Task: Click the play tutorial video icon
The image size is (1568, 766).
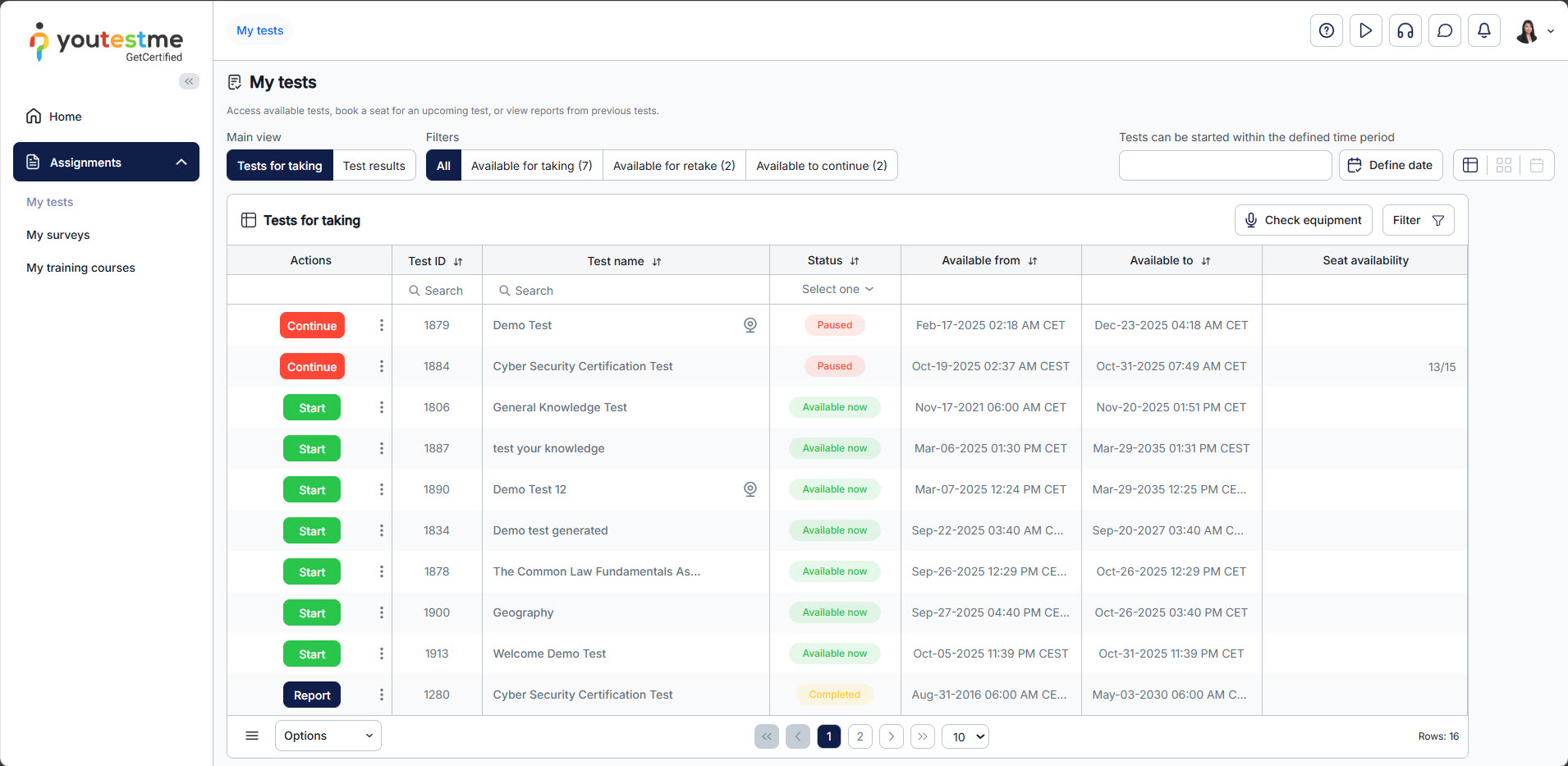Action: click(1365, 31)
